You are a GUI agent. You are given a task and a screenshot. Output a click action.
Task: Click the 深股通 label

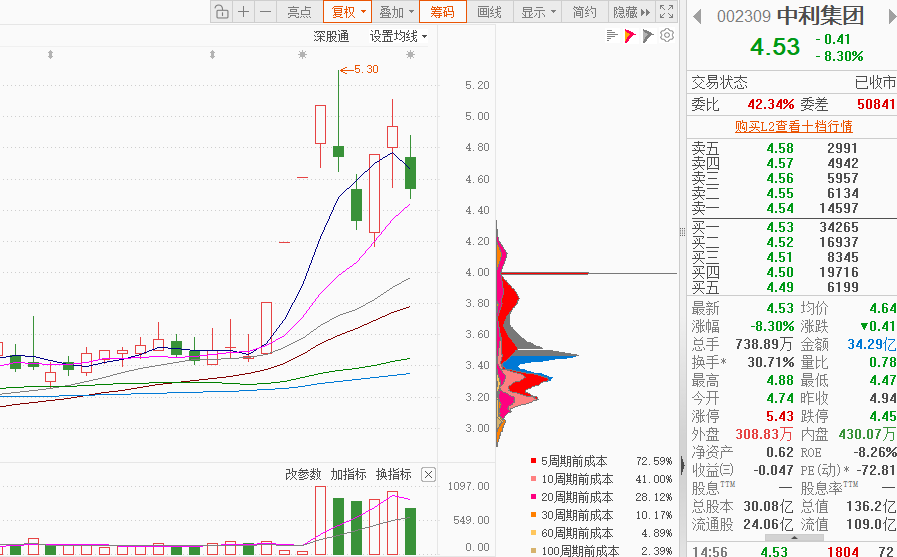[331, 37]
